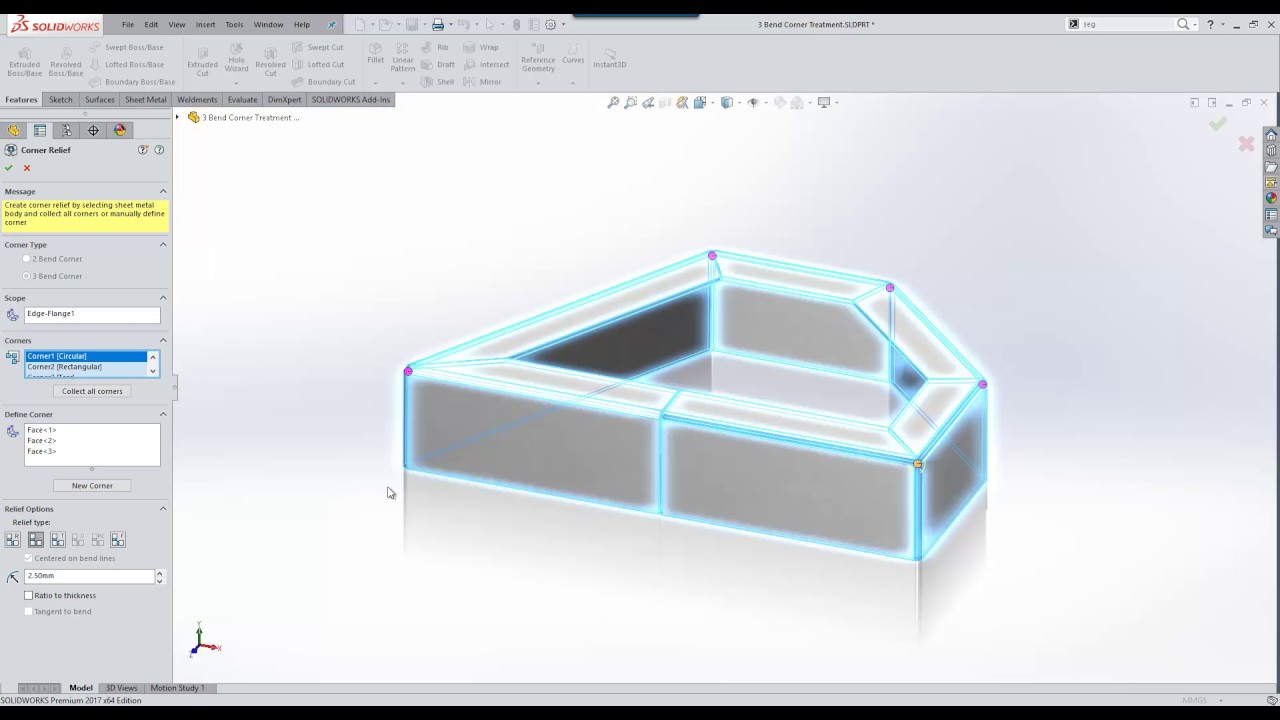The height and width of the screenshot is (720, 1280).
Task: Expand 3 Bend Corner Treatment flyout tree
Action: click(178, 117)
